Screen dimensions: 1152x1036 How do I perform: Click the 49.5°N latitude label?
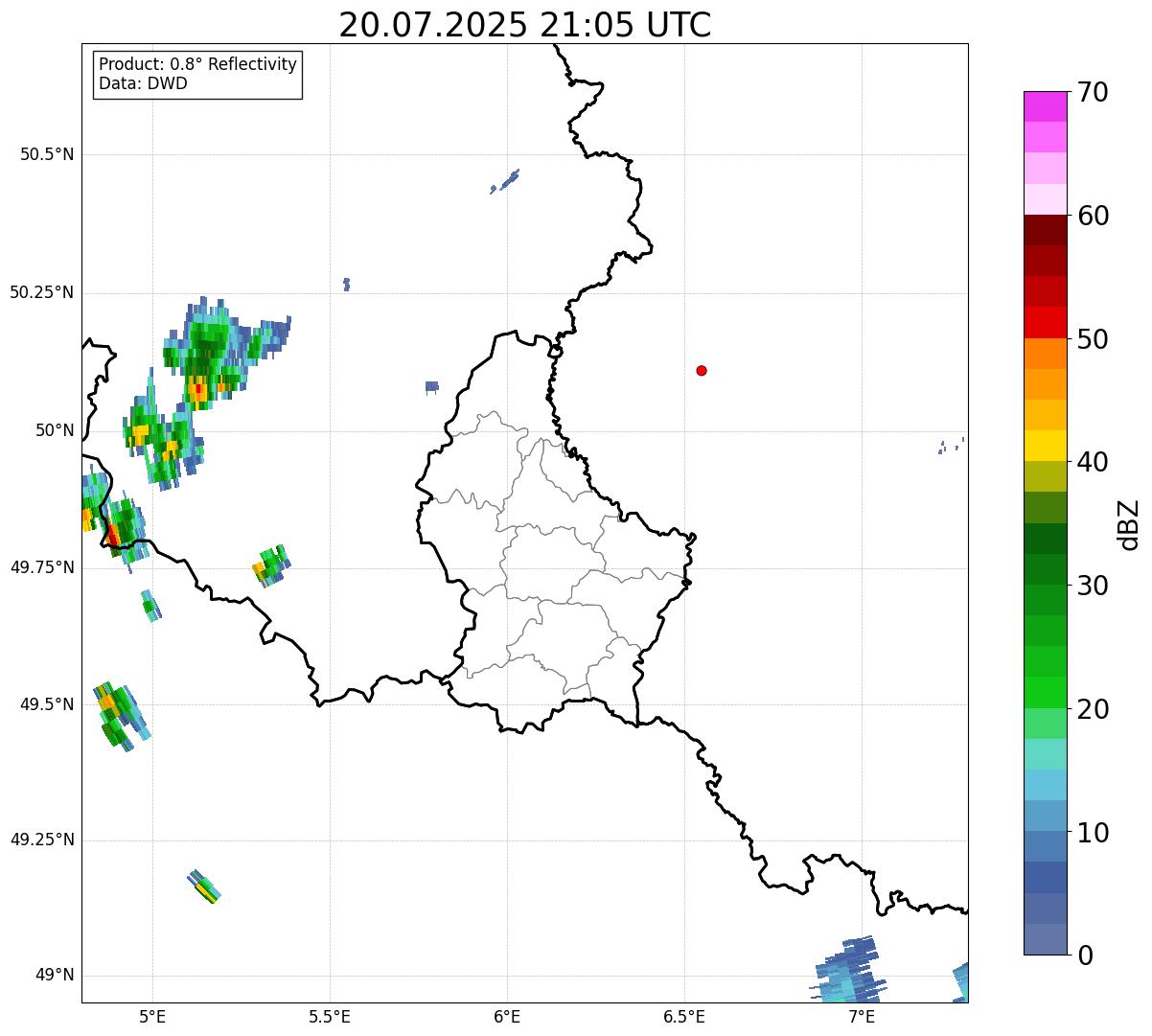click(47, 704)
